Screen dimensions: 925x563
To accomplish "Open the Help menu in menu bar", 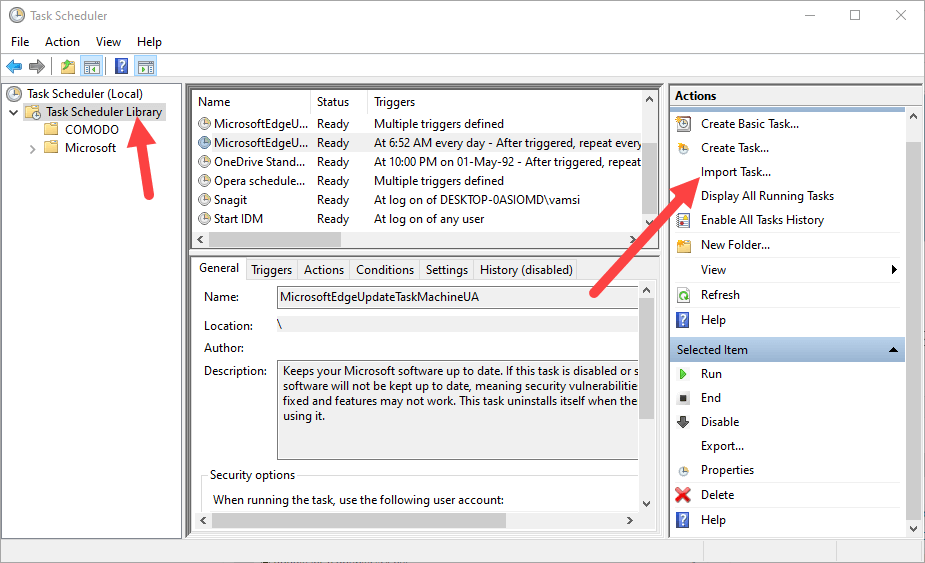I will click(x=149, y=42).
